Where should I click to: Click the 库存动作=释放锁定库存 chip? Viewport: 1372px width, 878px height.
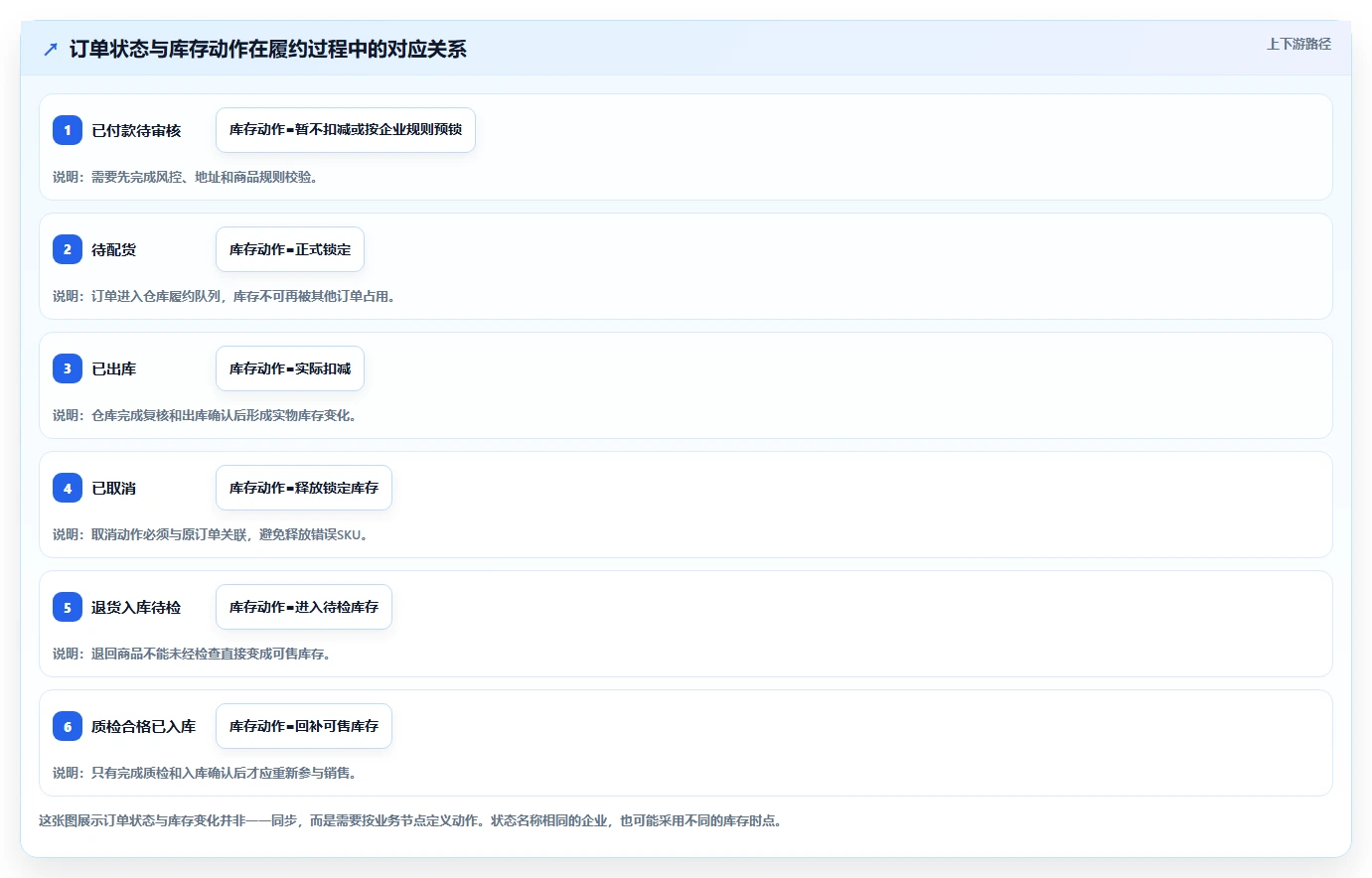(x=304, y=488)
